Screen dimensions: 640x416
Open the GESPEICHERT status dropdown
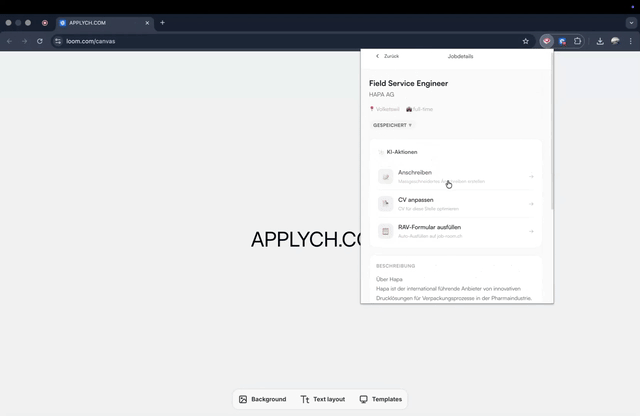(x=392, y=125)
